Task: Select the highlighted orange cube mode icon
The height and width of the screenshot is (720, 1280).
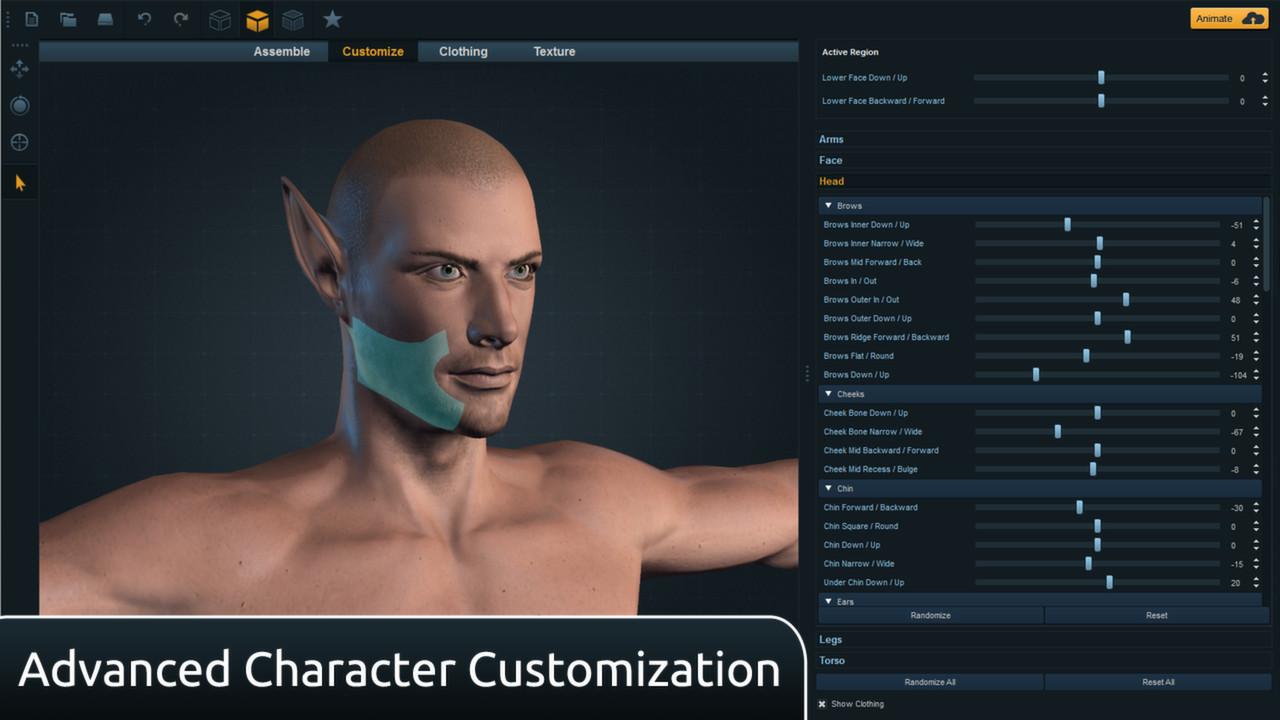Action: 256,19
